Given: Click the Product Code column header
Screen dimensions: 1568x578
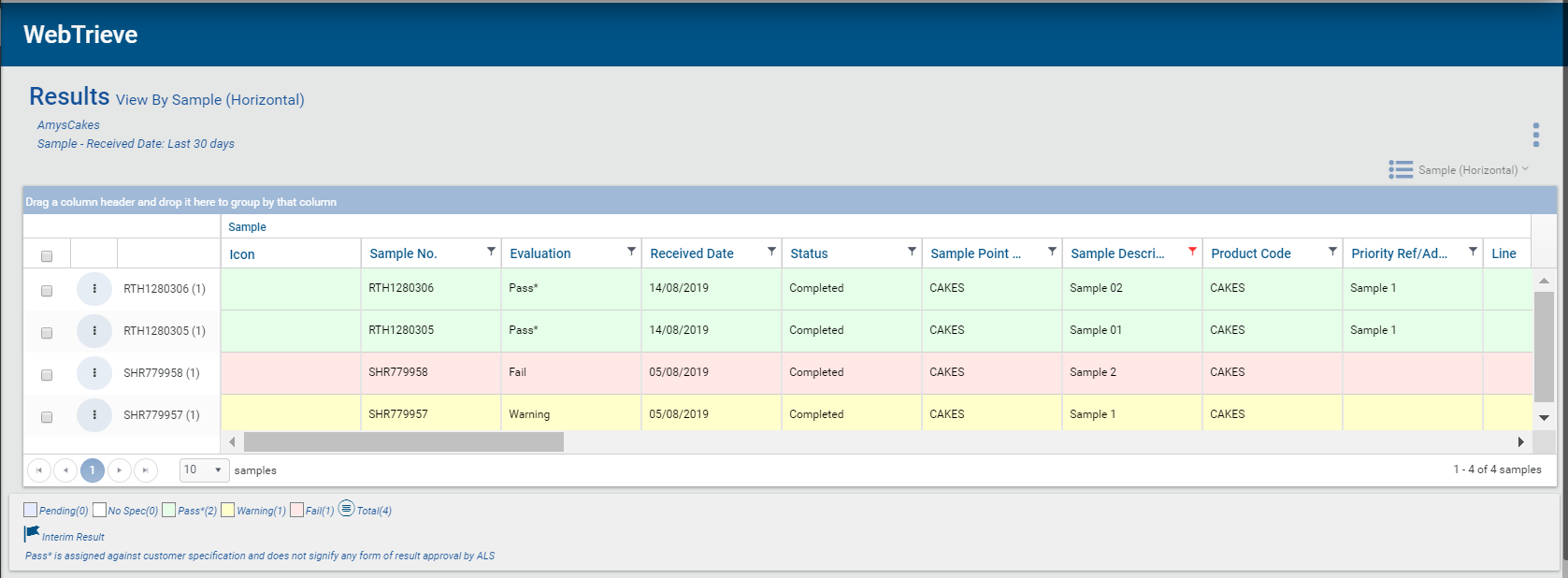Looking at the screenshot, I should [x=1251, y=253].
